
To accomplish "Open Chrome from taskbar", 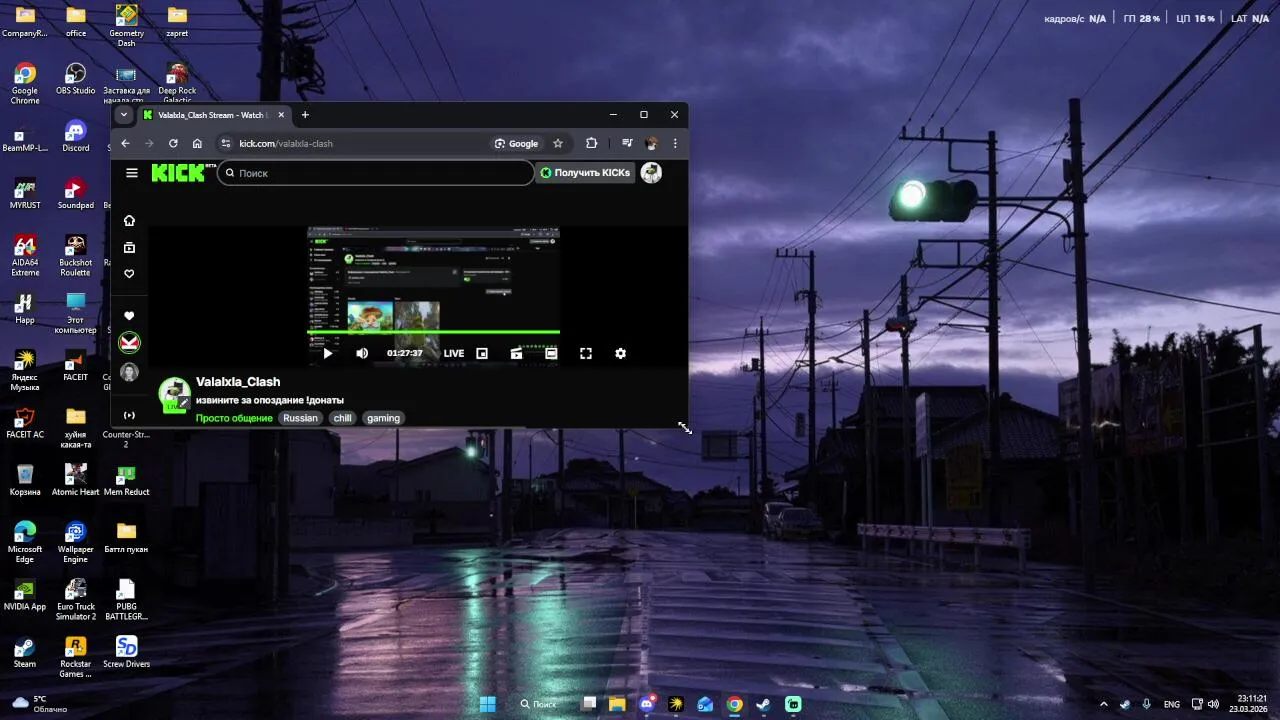I will (x=735, y=704).
